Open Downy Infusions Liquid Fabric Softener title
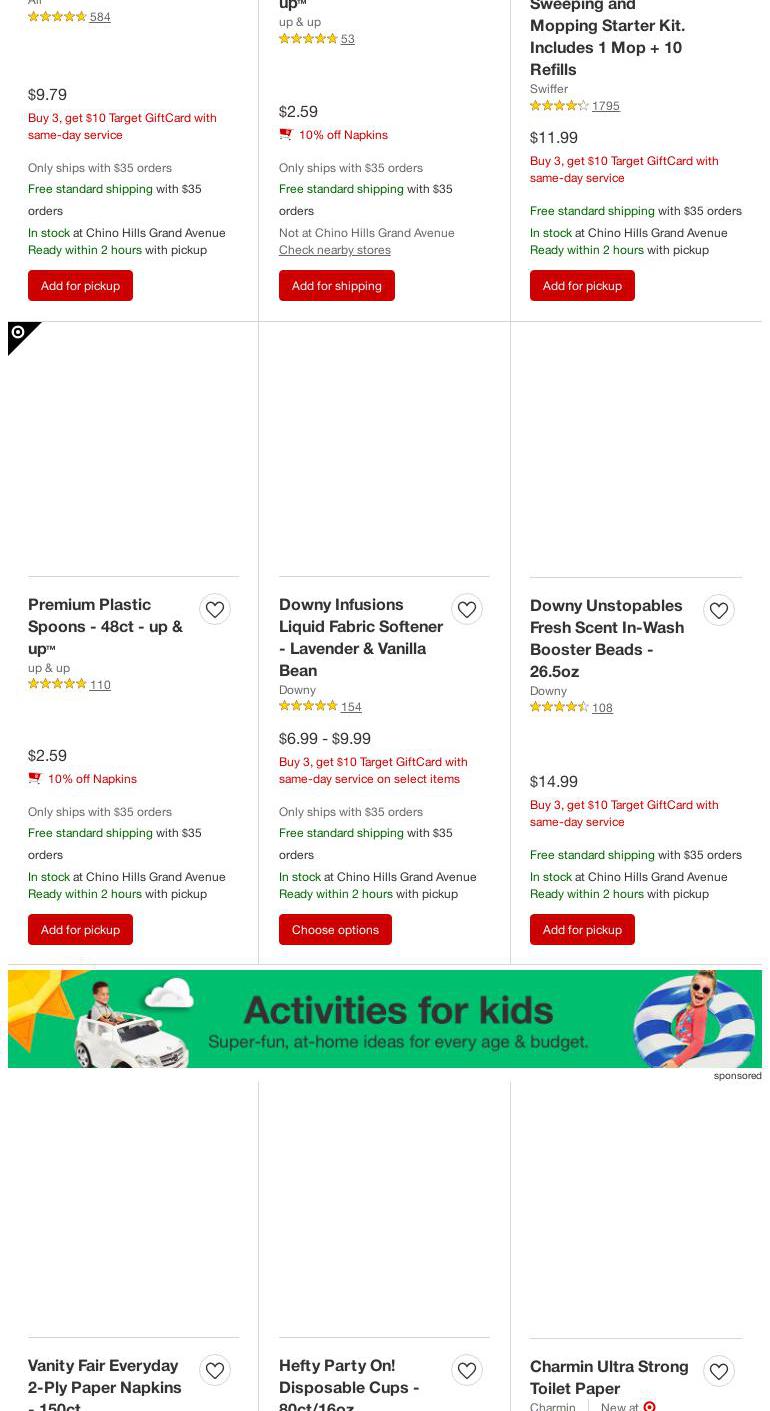This screenshot has height=1411, width=770. [361, 637]
